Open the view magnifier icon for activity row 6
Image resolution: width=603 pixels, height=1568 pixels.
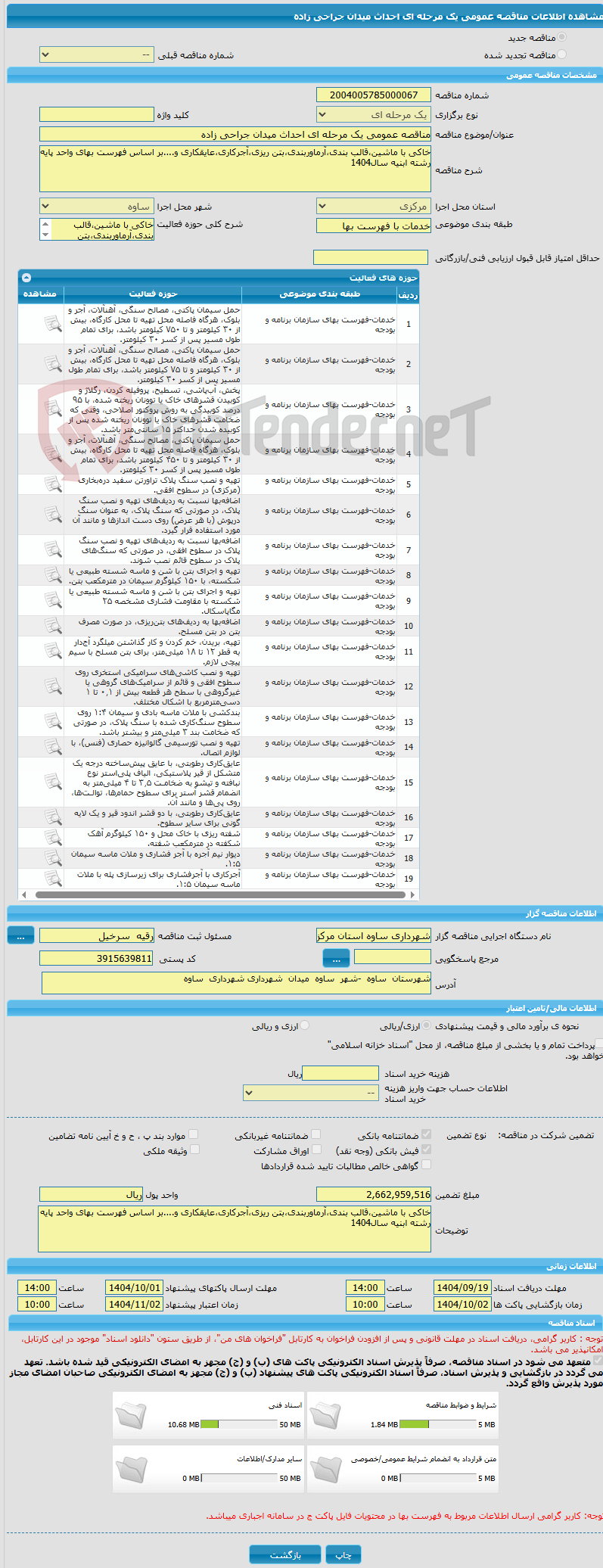53,515
